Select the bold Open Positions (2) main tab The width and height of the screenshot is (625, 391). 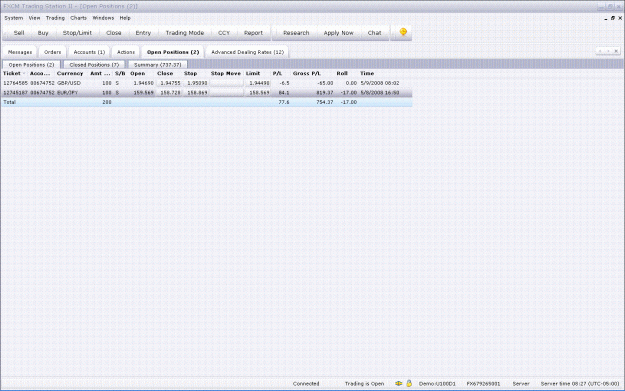point(173,52)
